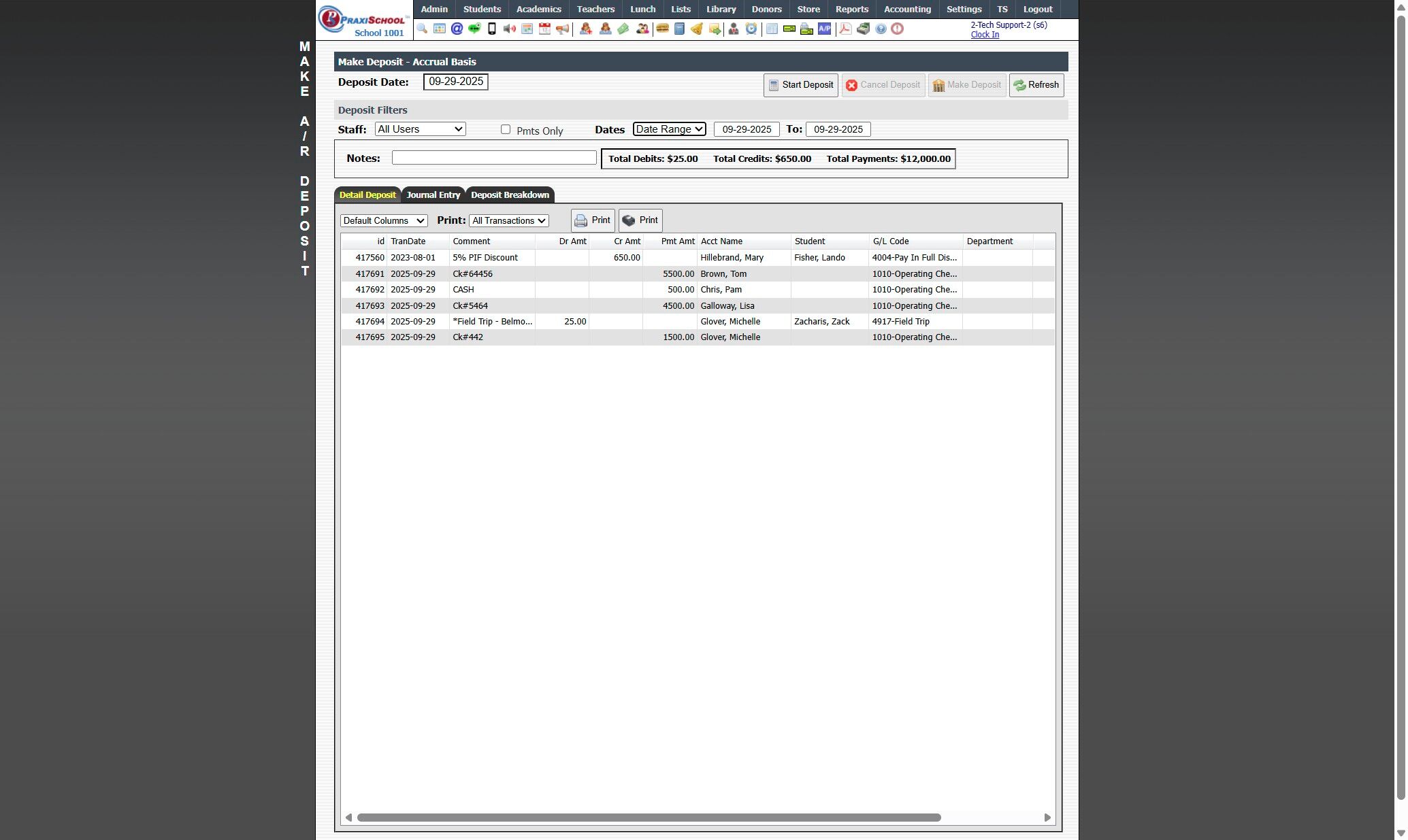The width and height of the screenshot is (1408, 840).
Task: Click the alarm clock icon
Action: pos(751,29)
